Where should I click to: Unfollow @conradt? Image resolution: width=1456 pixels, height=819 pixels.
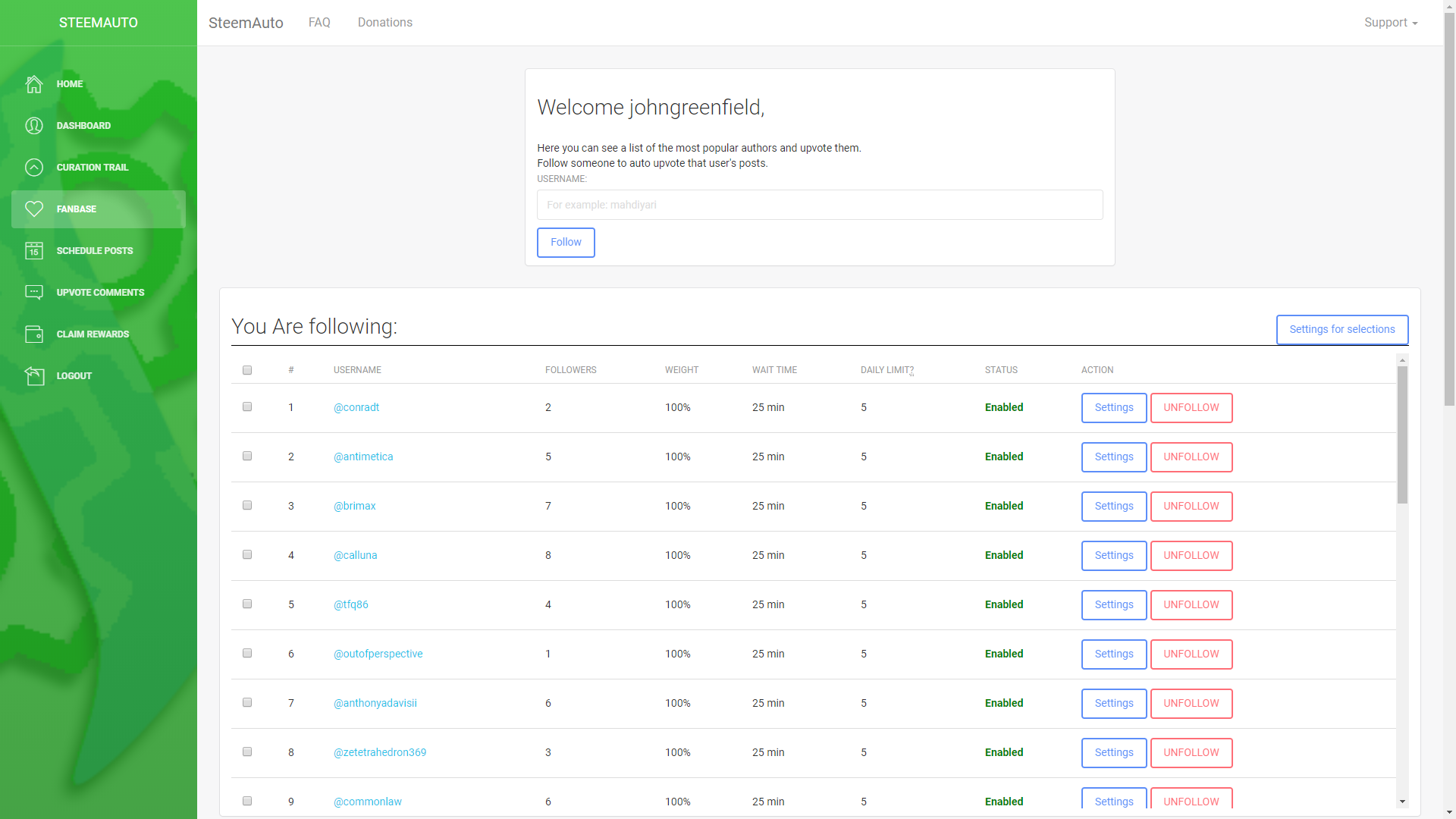[x=1191, y=408]
